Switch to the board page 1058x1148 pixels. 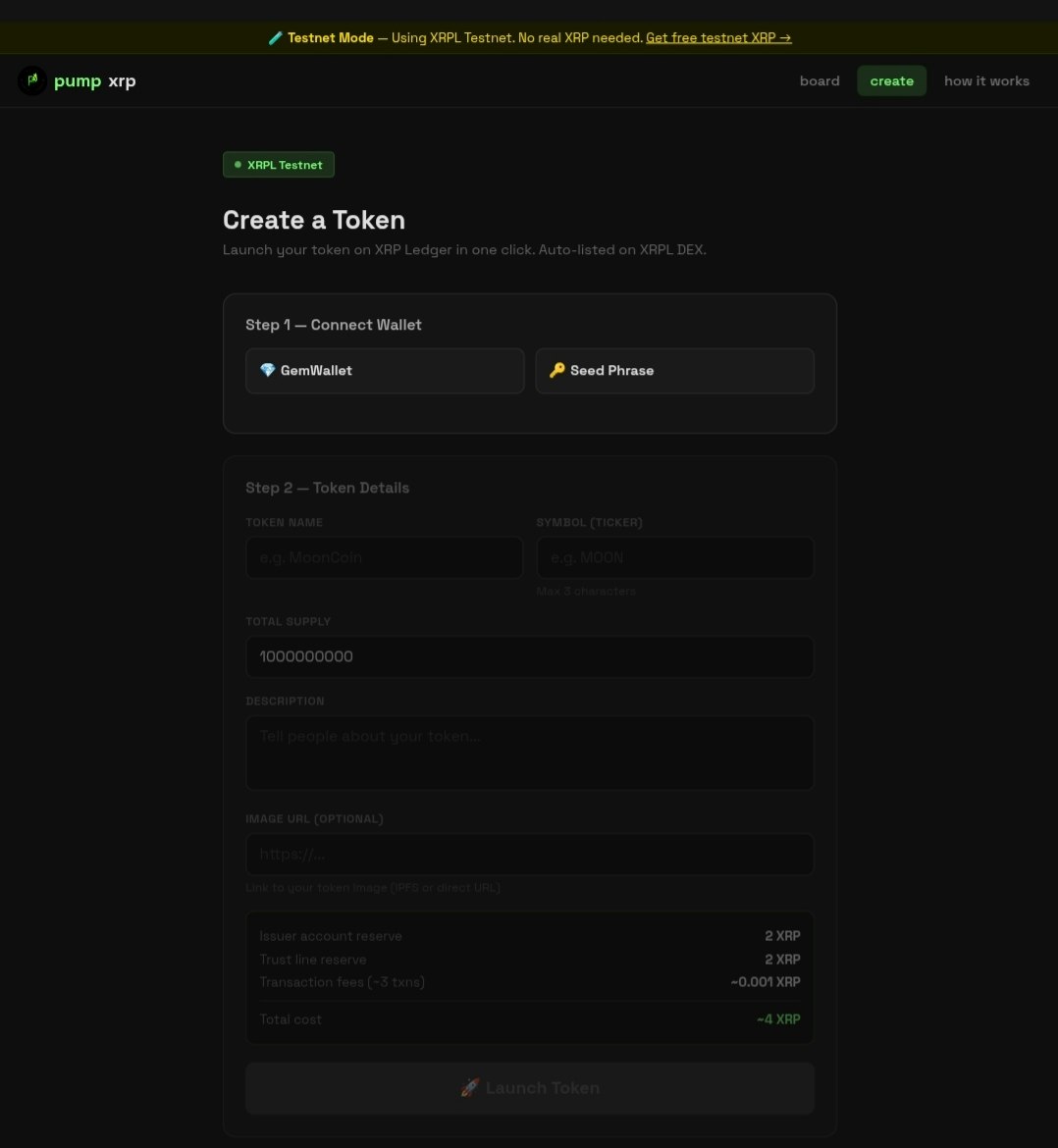click(820, 80)
